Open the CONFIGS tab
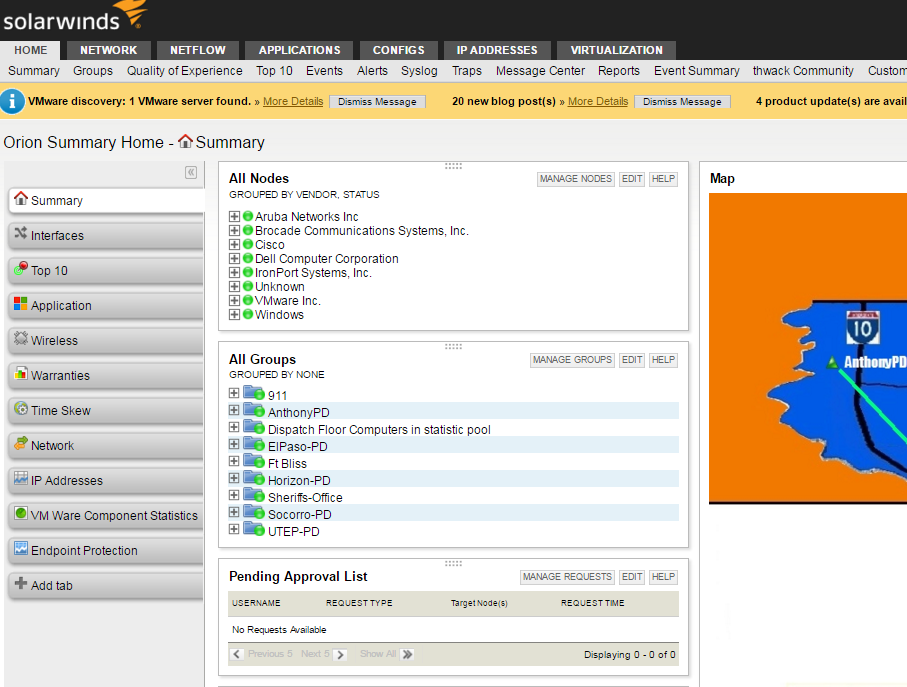The width and height of the screenshot is (907, 687). tap(399, 50)
